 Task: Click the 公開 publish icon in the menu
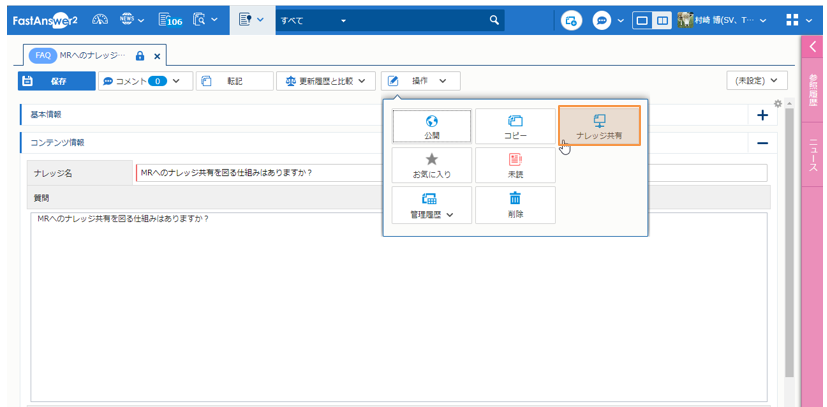pyautogui.click(x=431, y=120)
